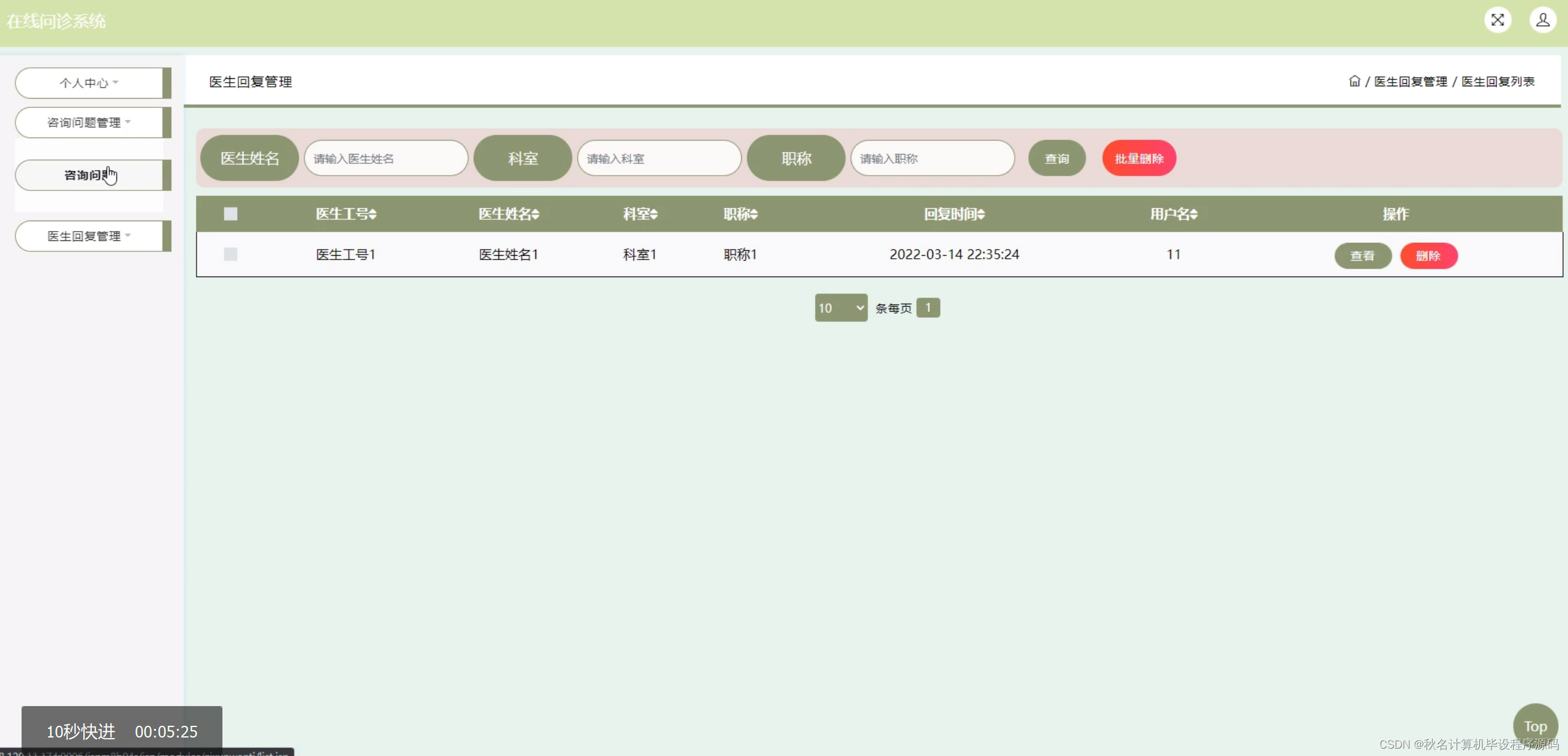Click the home icon in the breadcrumb
The width and height of the screenshot is (1568, 756).
coord(1354,81)
